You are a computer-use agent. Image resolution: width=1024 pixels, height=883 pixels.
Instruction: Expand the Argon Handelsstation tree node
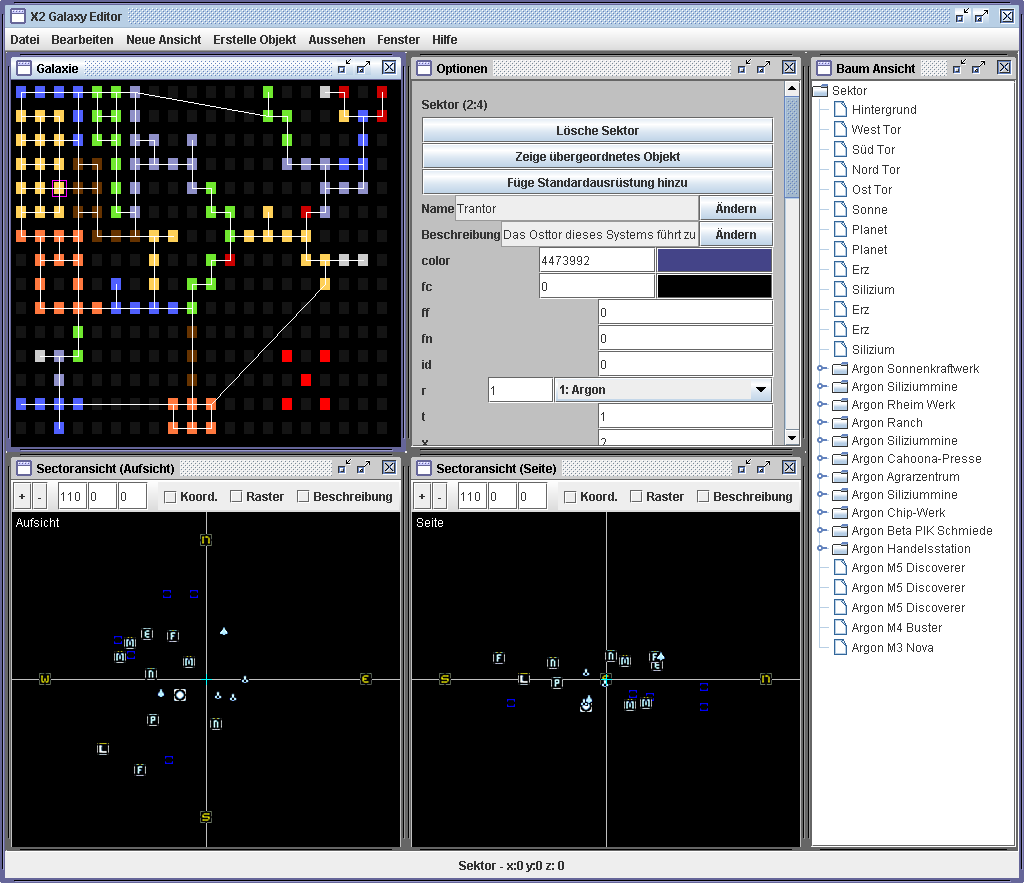pos(820,549)
